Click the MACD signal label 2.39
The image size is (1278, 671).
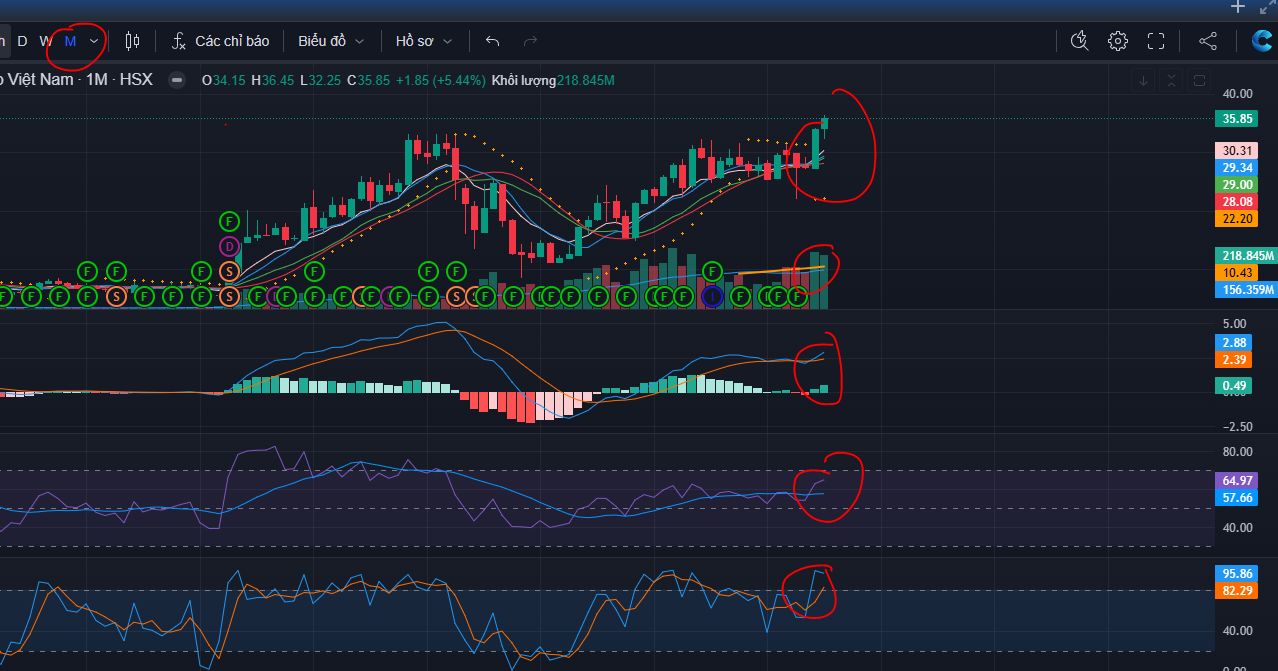(1234, 360)
